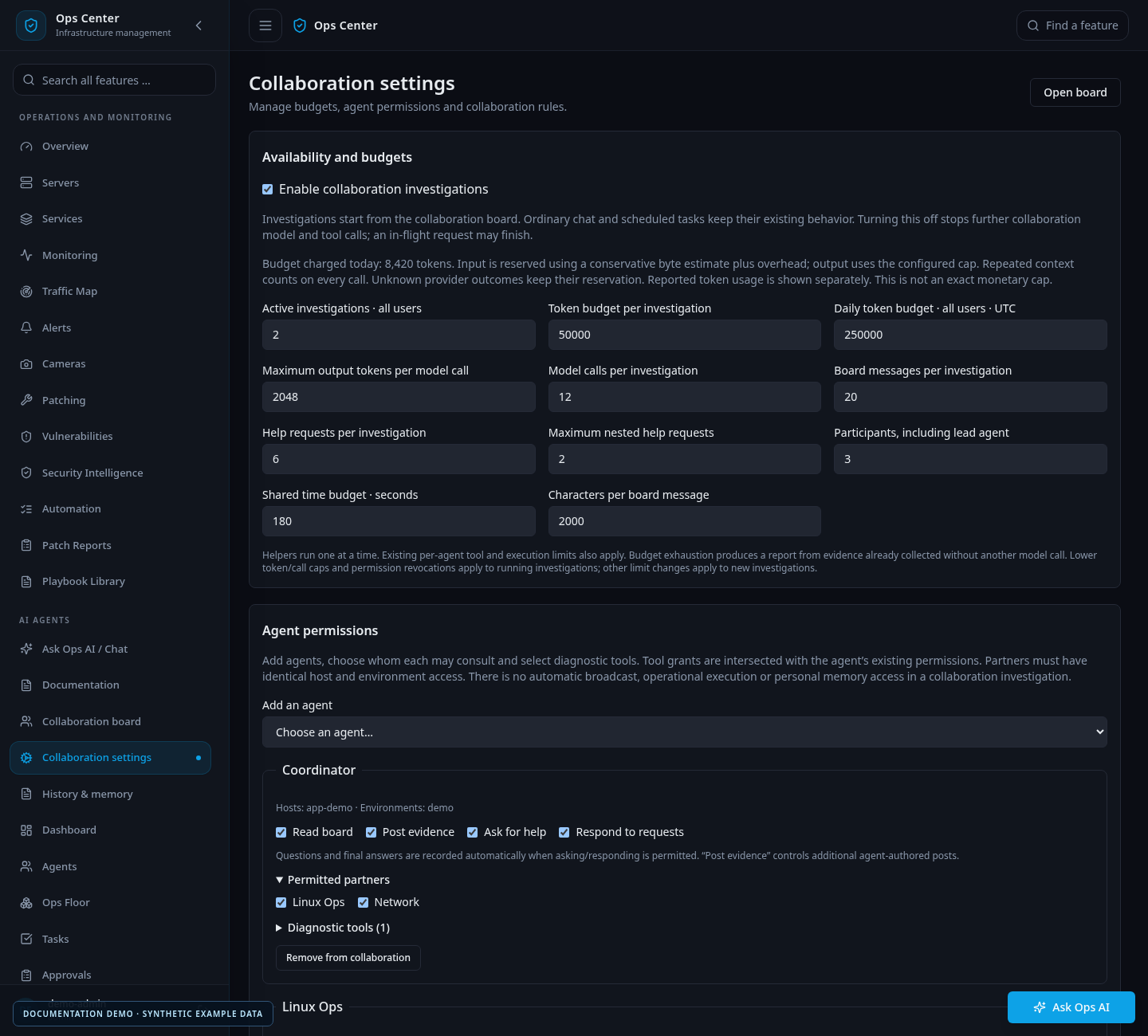Open the Ops Floor icon

26,903
